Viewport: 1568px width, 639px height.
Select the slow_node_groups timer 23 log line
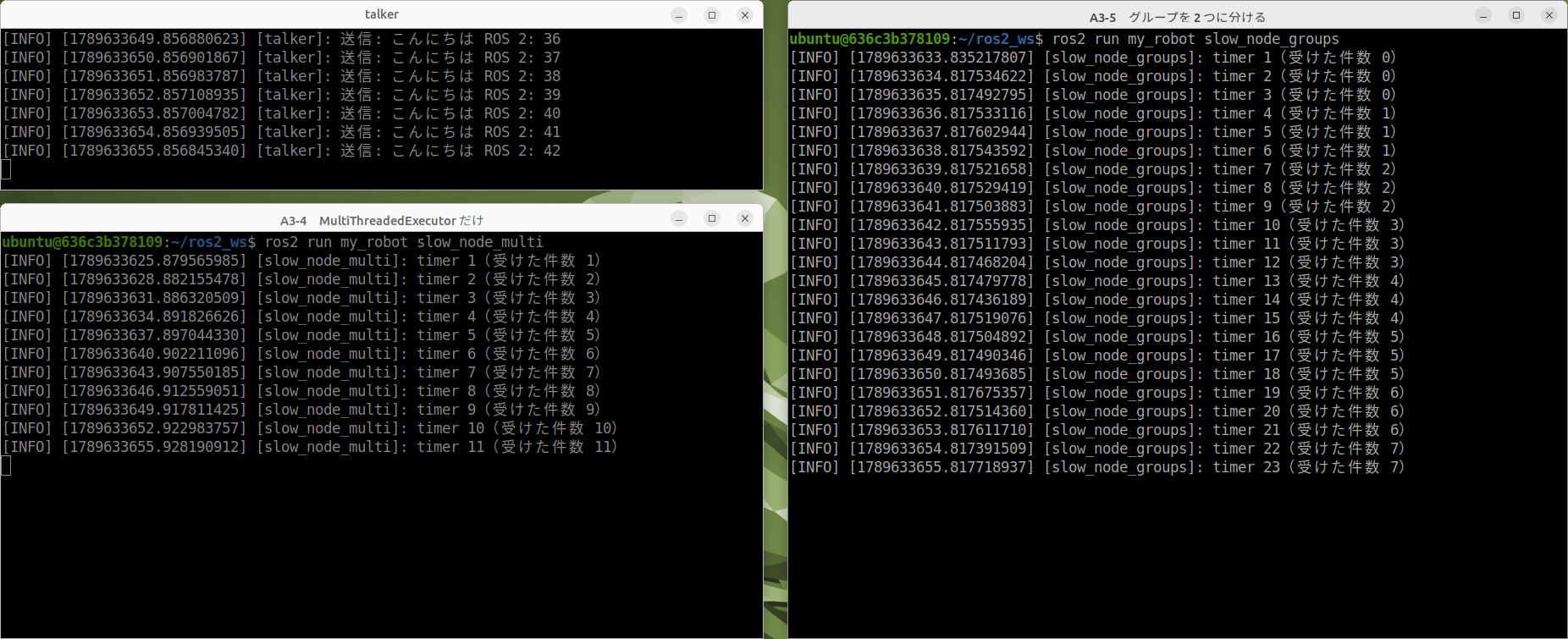pyautogui.click(x=1097, y=467)
